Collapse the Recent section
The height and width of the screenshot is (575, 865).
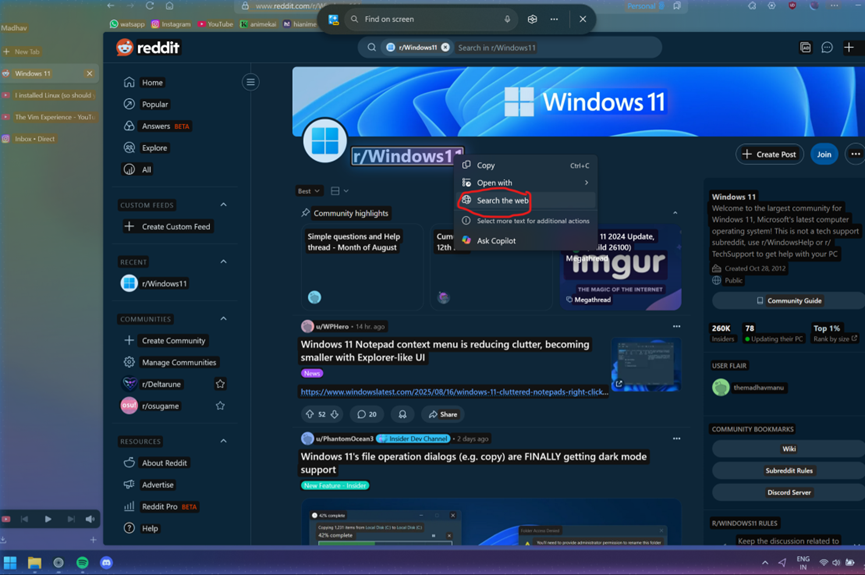[223, 262]
